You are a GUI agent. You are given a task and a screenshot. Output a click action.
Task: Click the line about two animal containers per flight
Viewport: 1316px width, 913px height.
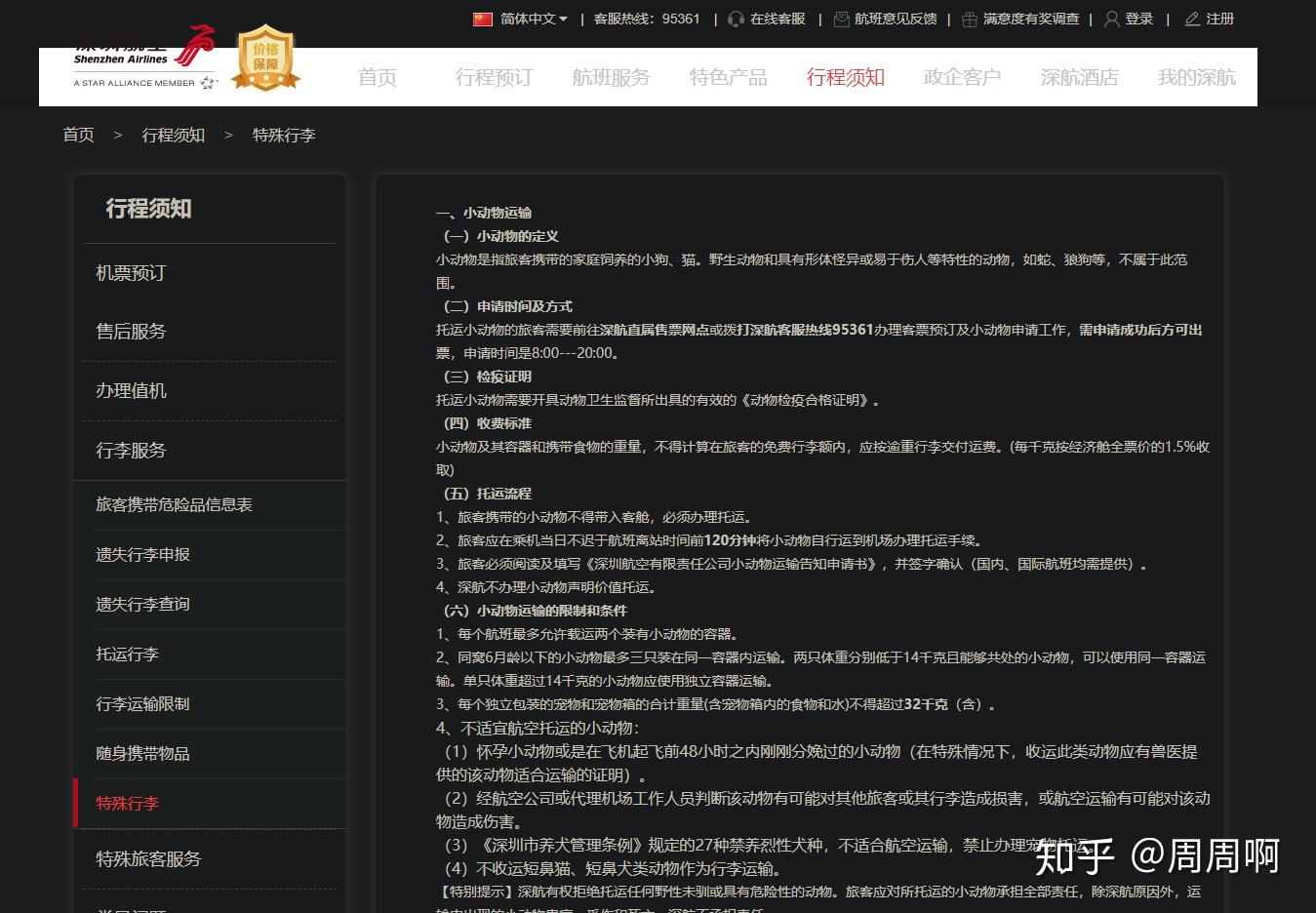coord(589,634)
